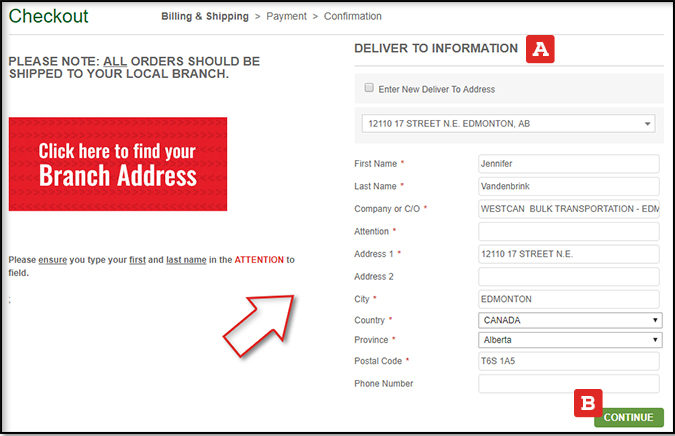Click the red Branch Address banner

click(x=118, y=165)
